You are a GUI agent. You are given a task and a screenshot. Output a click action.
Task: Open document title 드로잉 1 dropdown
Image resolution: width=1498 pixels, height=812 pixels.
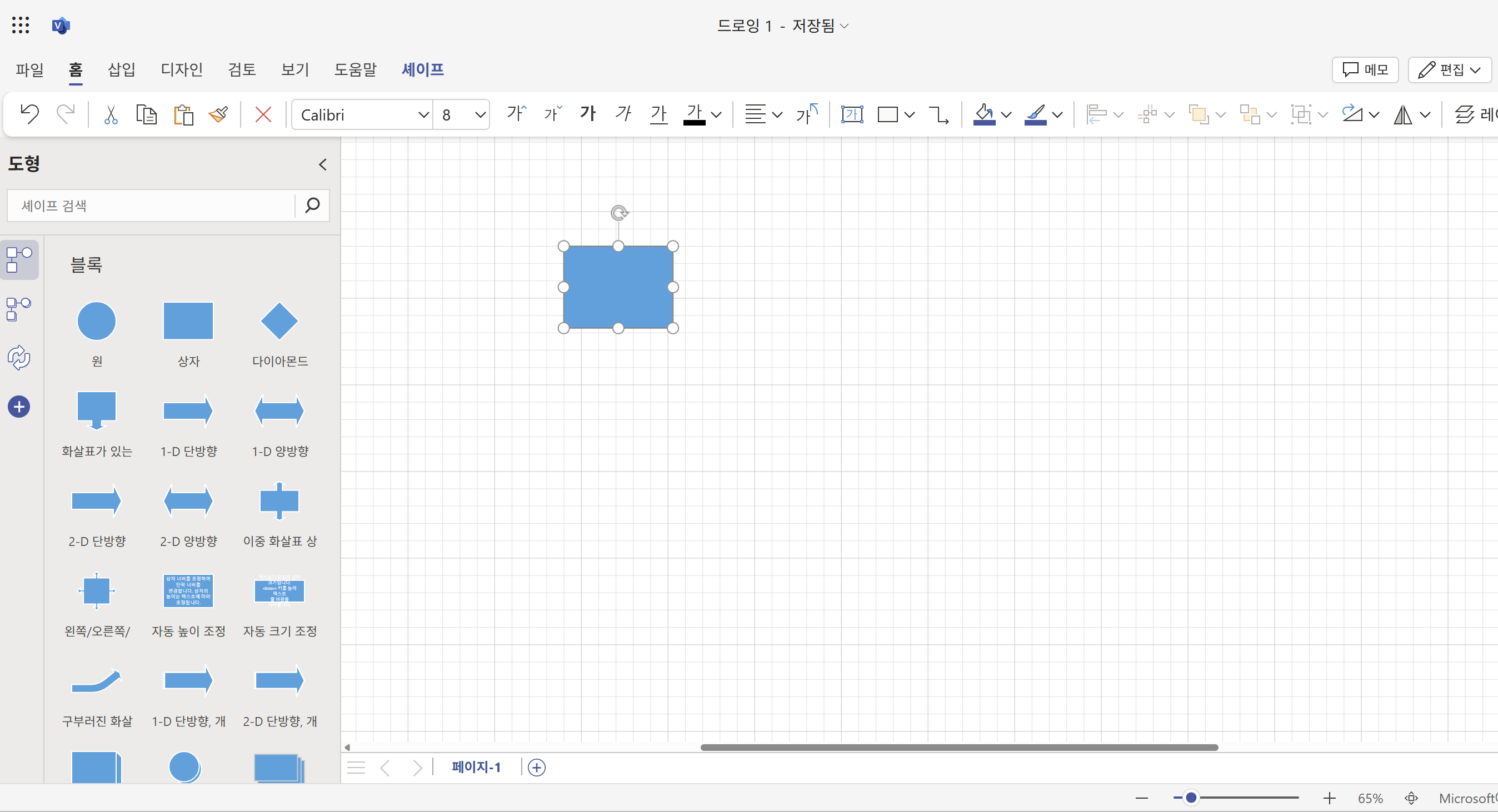point(783,26)
